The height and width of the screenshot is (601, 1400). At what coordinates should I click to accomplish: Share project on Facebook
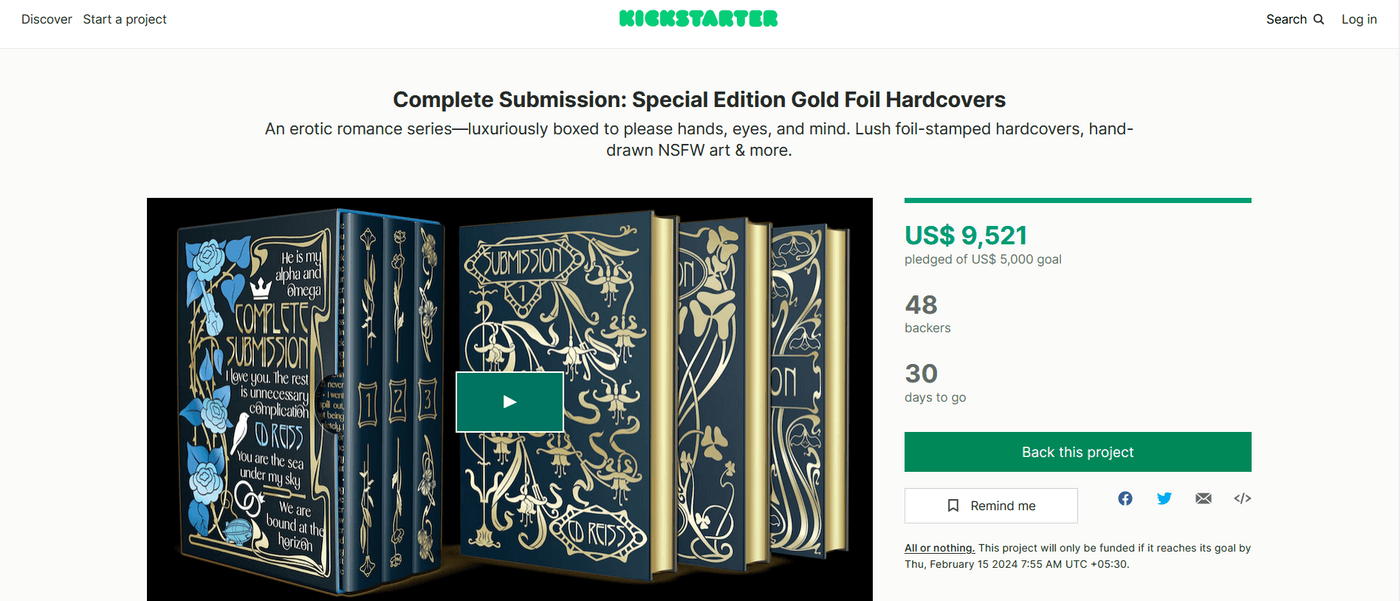[x=1125, y=498]
